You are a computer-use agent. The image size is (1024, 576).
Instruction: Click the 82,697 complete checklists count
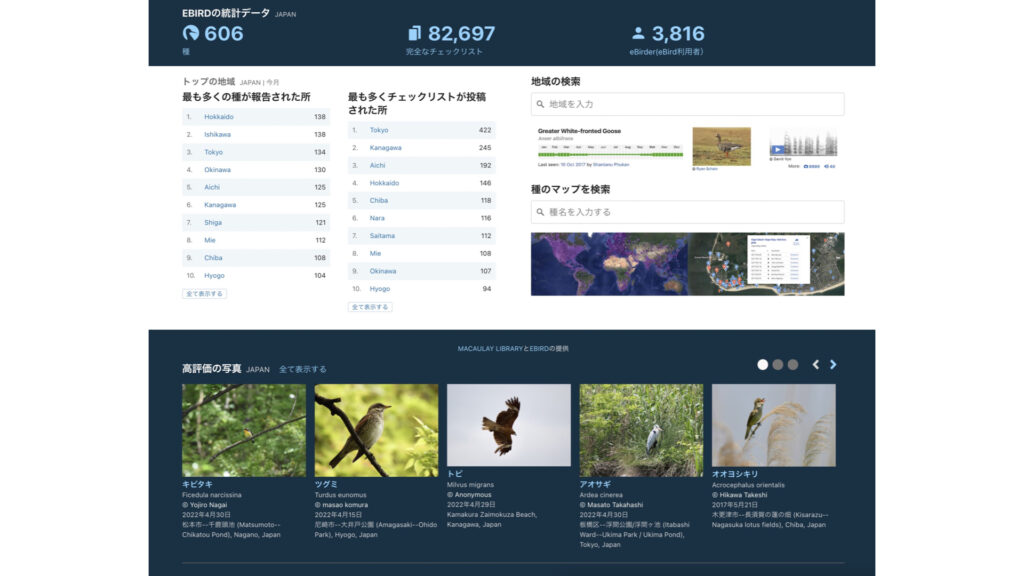(461, 33)
